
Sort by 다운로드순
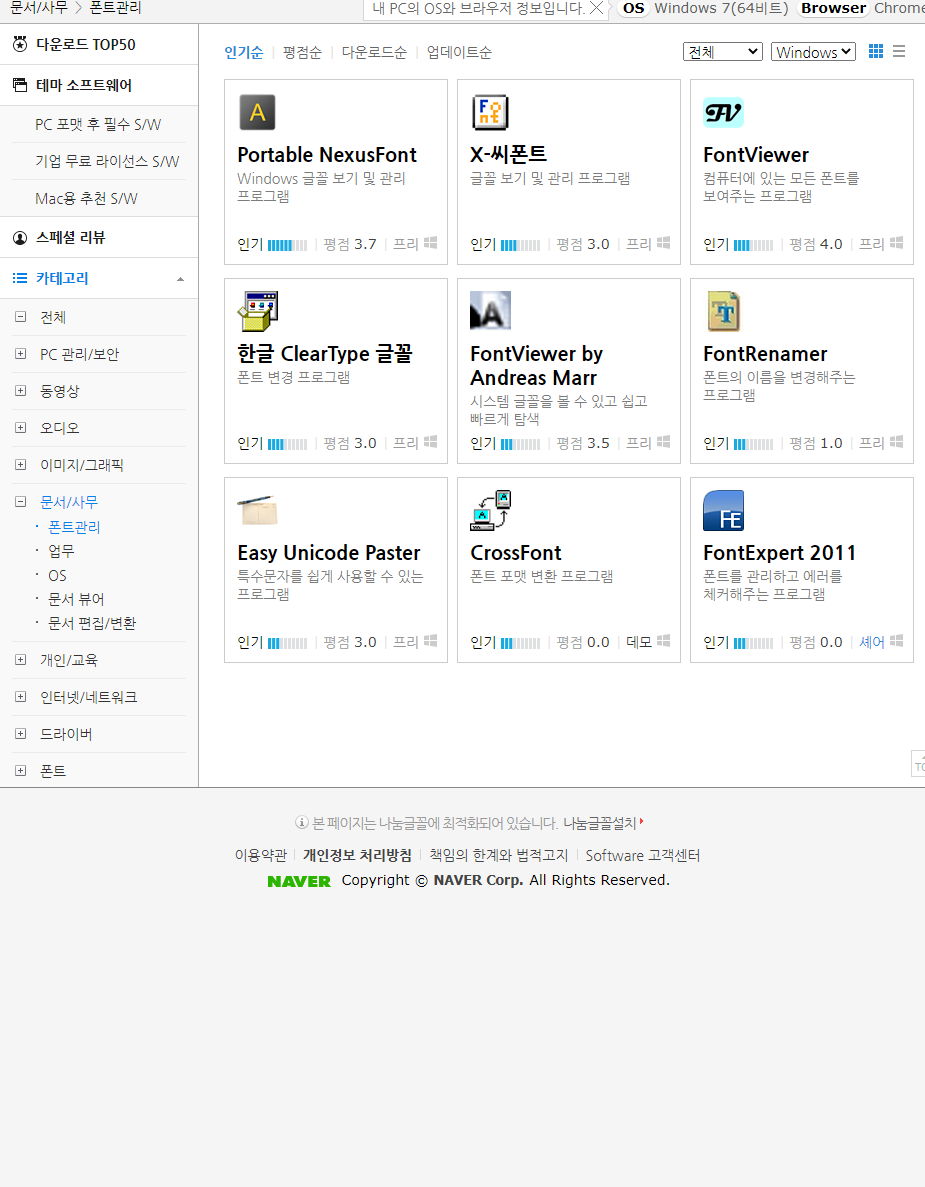click(374, 52)
